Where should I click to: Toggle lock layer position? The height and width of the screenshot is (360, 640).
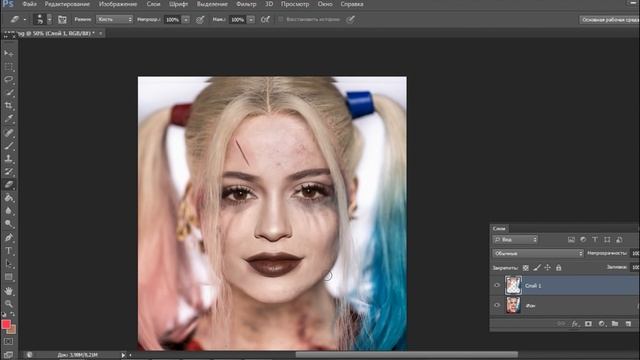(x=547, y=268)
